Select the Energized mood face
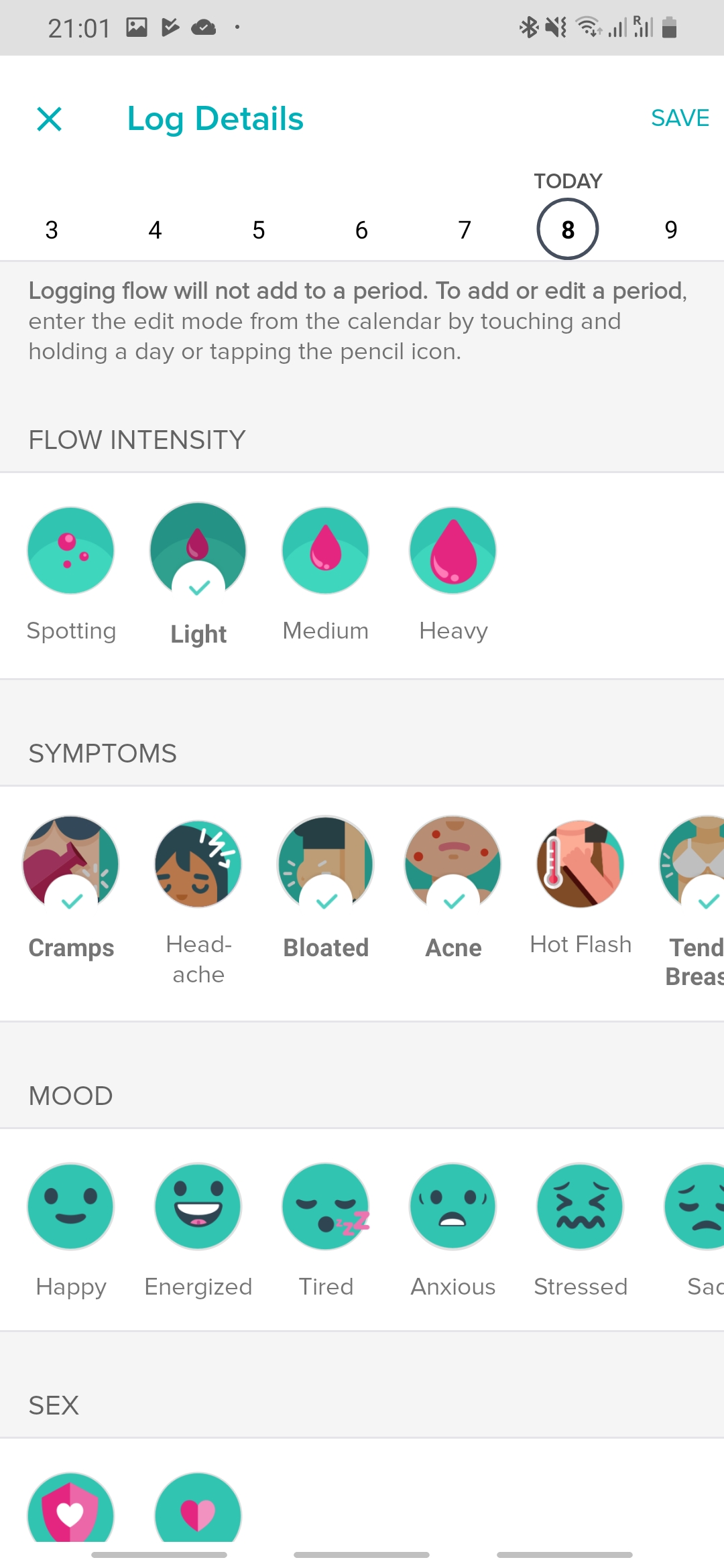Screen dimensions: 724x1568 pos(198,1206)
